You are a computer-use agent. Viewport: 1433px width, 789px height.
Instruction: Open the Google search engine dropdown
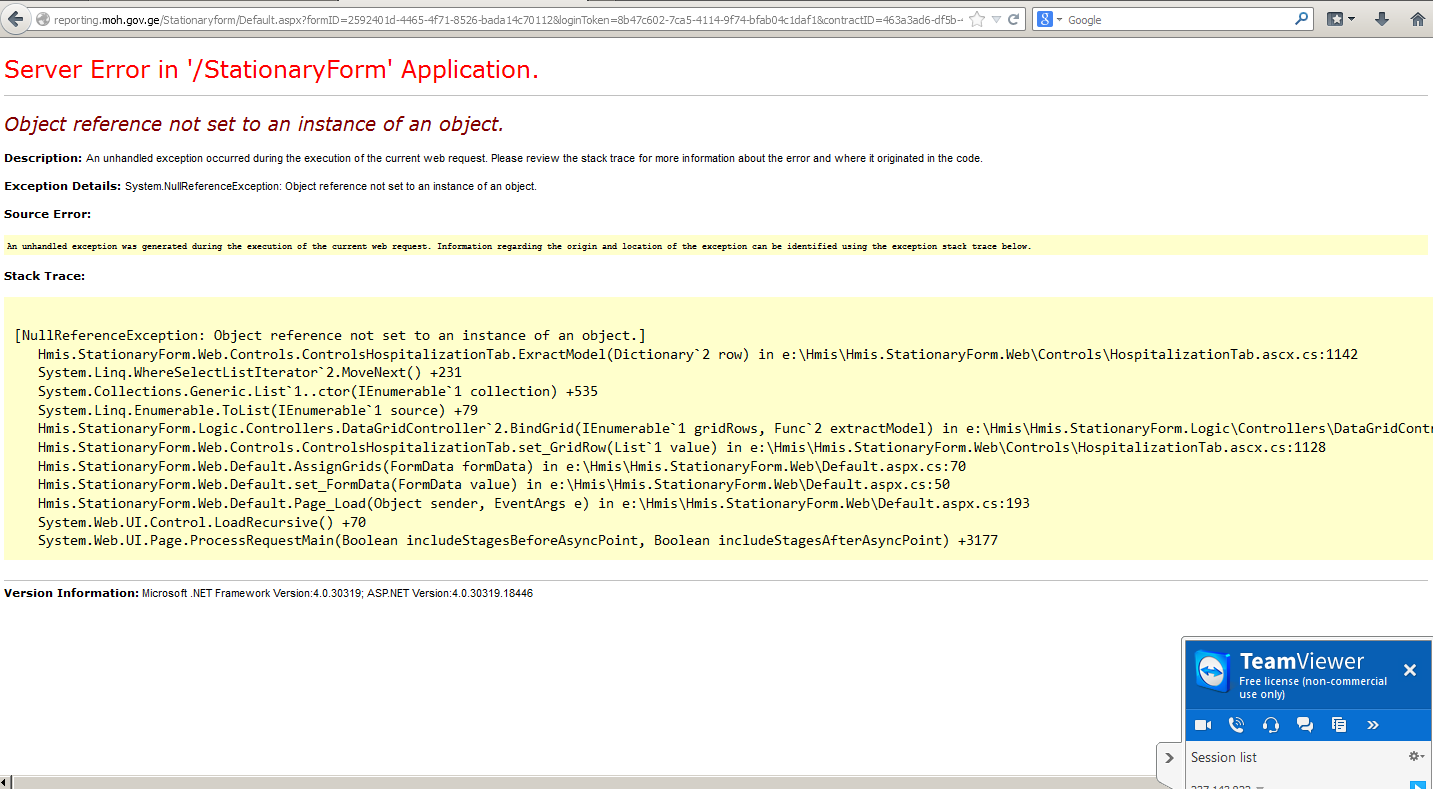click(x=1050, y=19)
